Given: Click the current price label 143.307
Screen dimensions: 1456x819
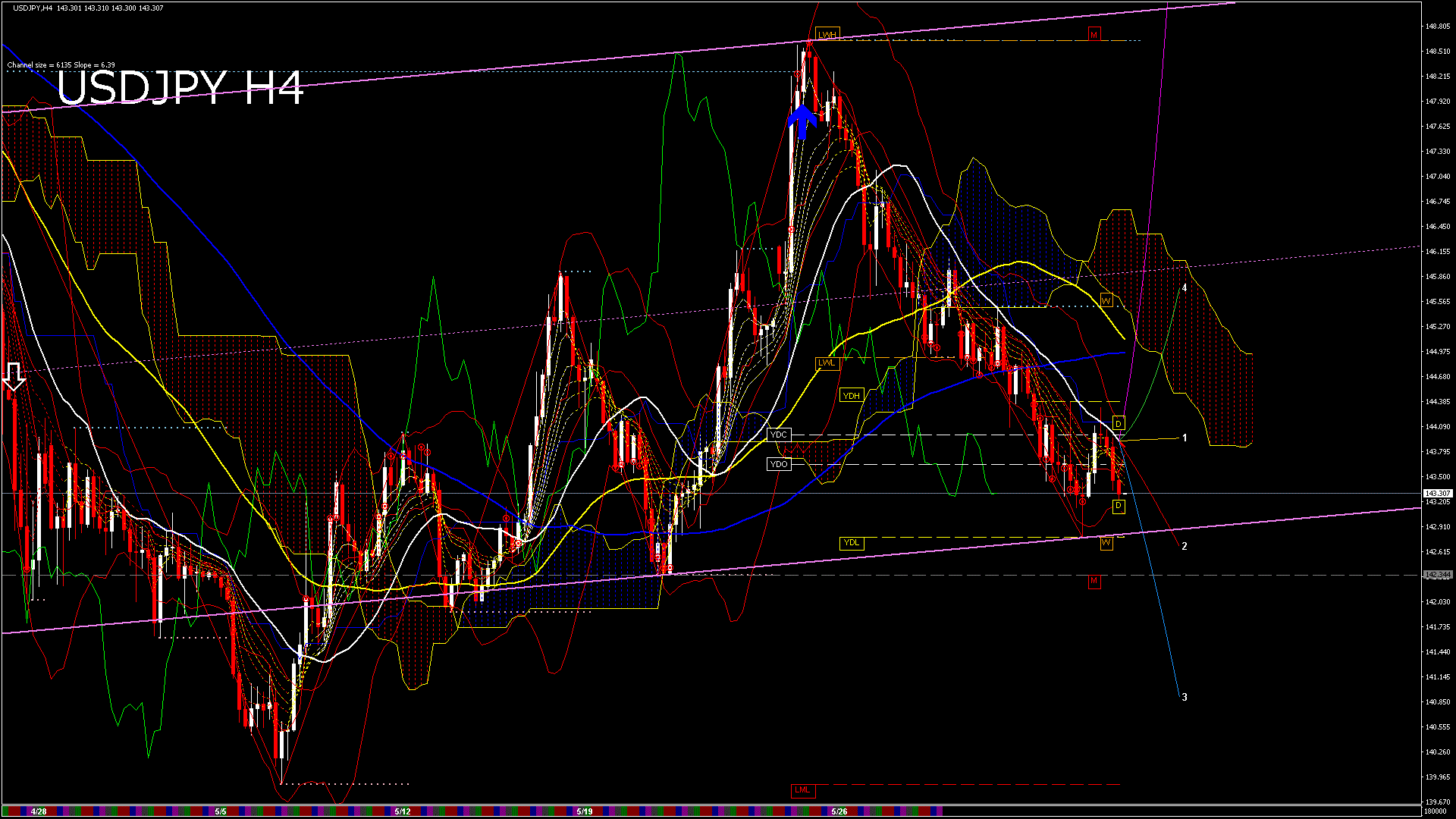Looking at the screenshot, I should pos(1436,494).
